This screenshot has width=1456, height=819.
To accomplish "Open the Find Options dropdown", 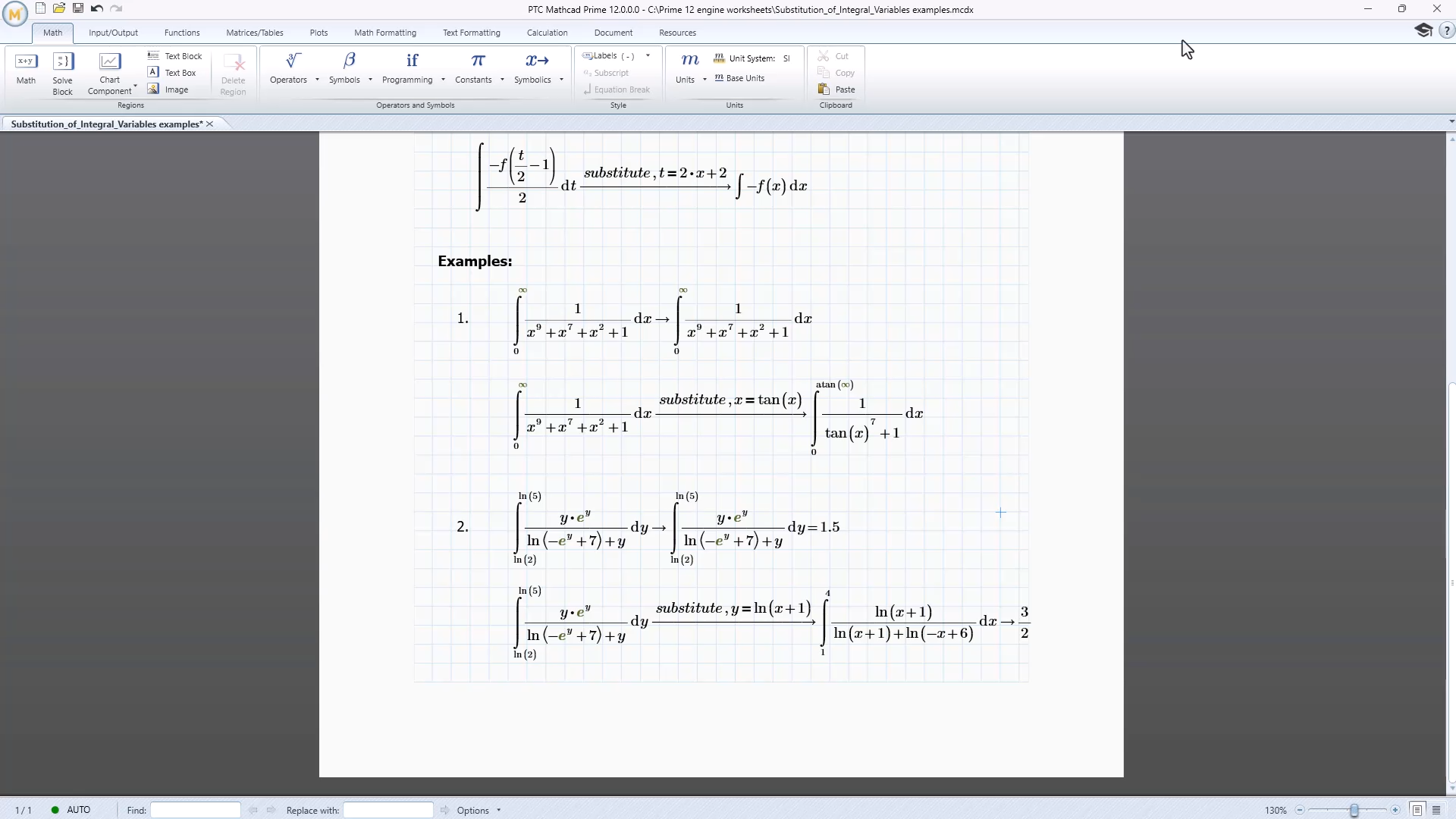I will tap(479, 810).
